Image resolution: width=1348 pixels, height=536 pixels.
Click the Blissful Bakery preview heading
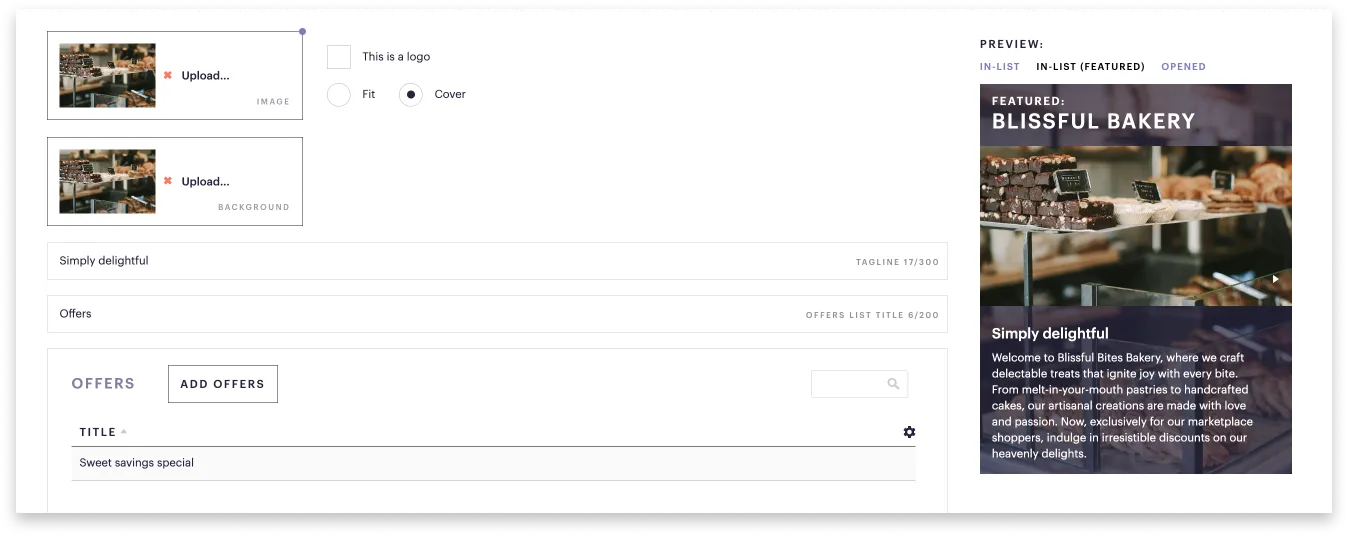click(x=1093, y=122)
